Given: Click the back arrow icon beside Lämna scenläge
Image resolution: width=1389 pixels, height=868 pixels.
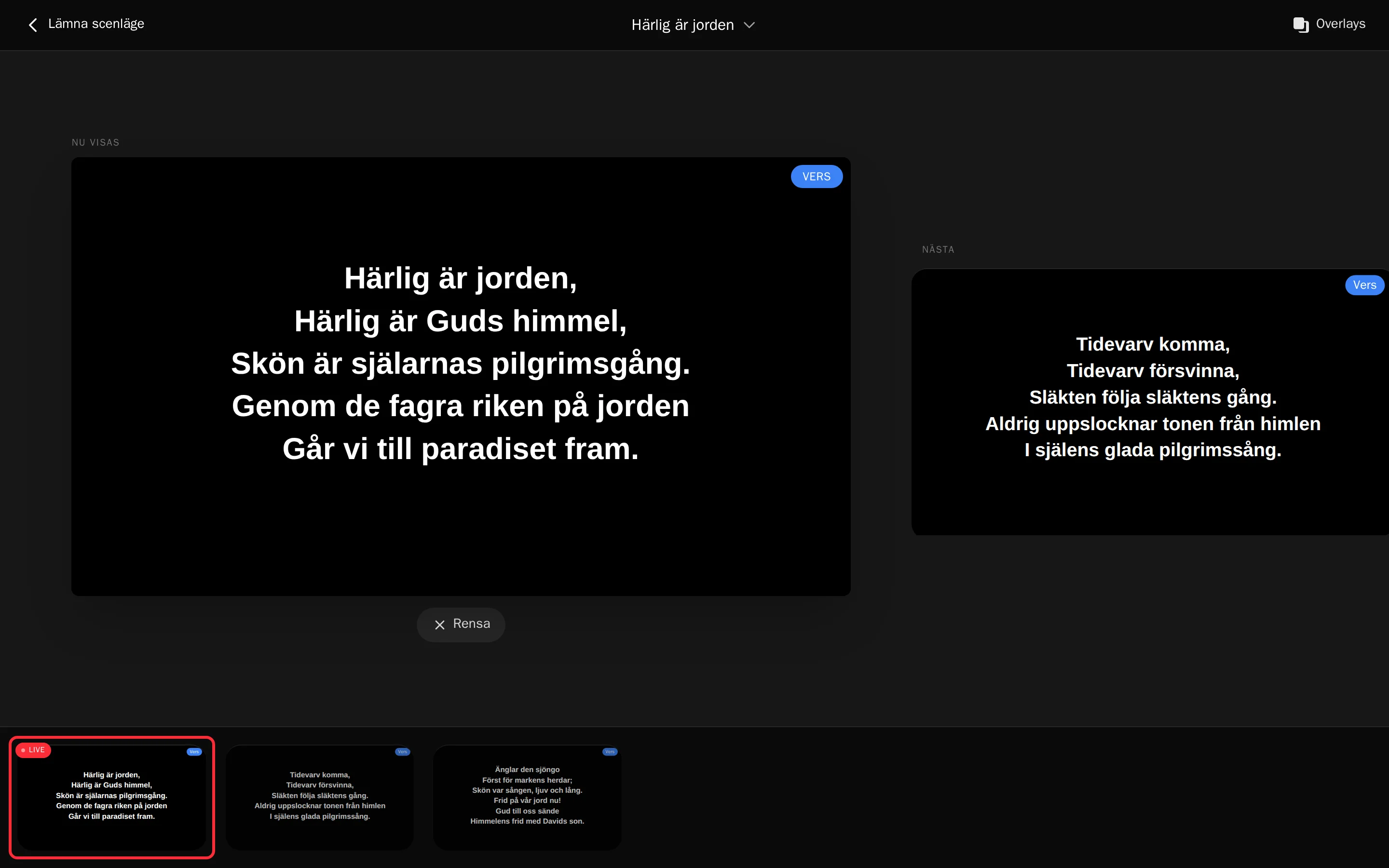Looking at the screenshot, I should pos(33,25).
